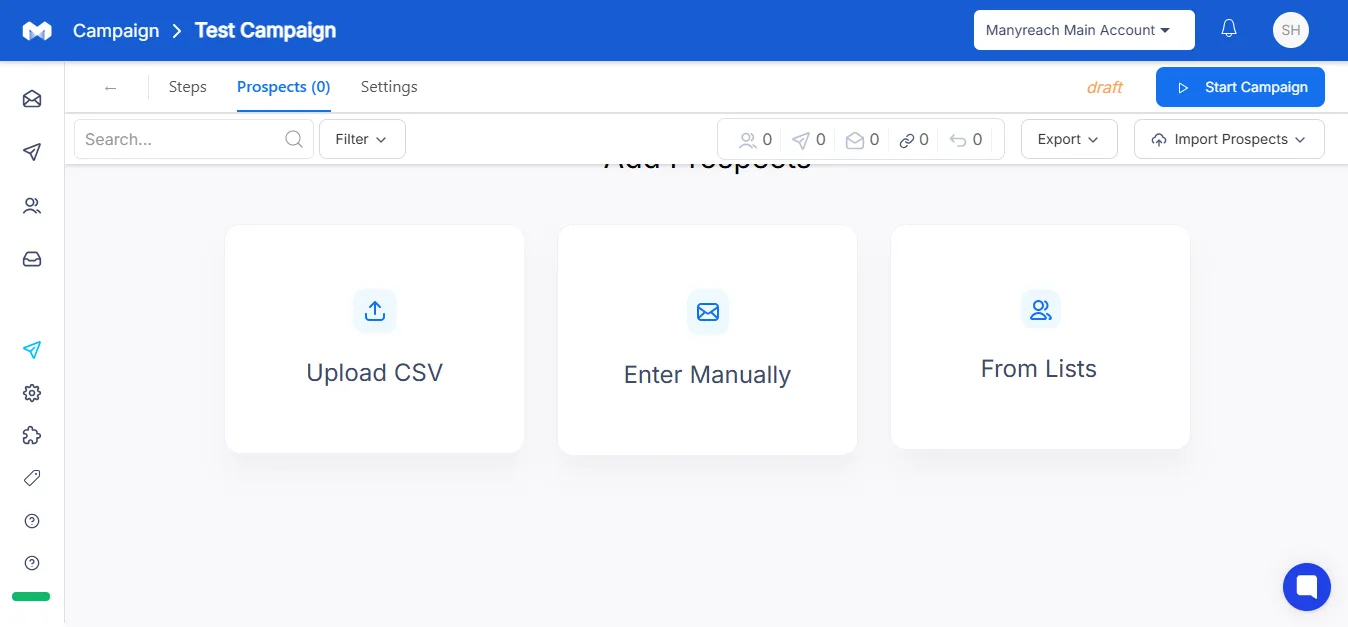Open the Manyreach Main Account dropdown
This screenshot has height=627, width=1348.
1083,30
